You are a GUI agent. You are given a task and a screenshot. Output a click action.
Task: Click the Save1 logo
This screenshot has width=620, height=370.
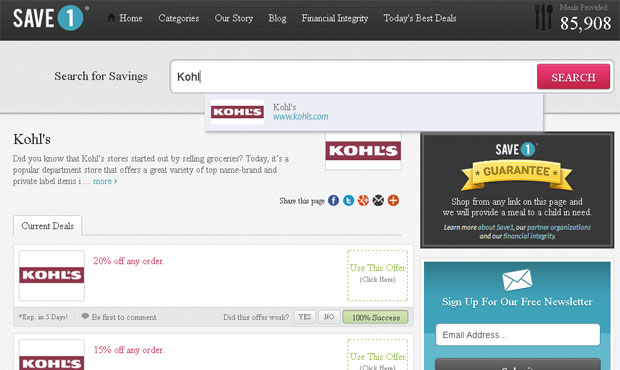pyautogui.click(x=50, y=18)
